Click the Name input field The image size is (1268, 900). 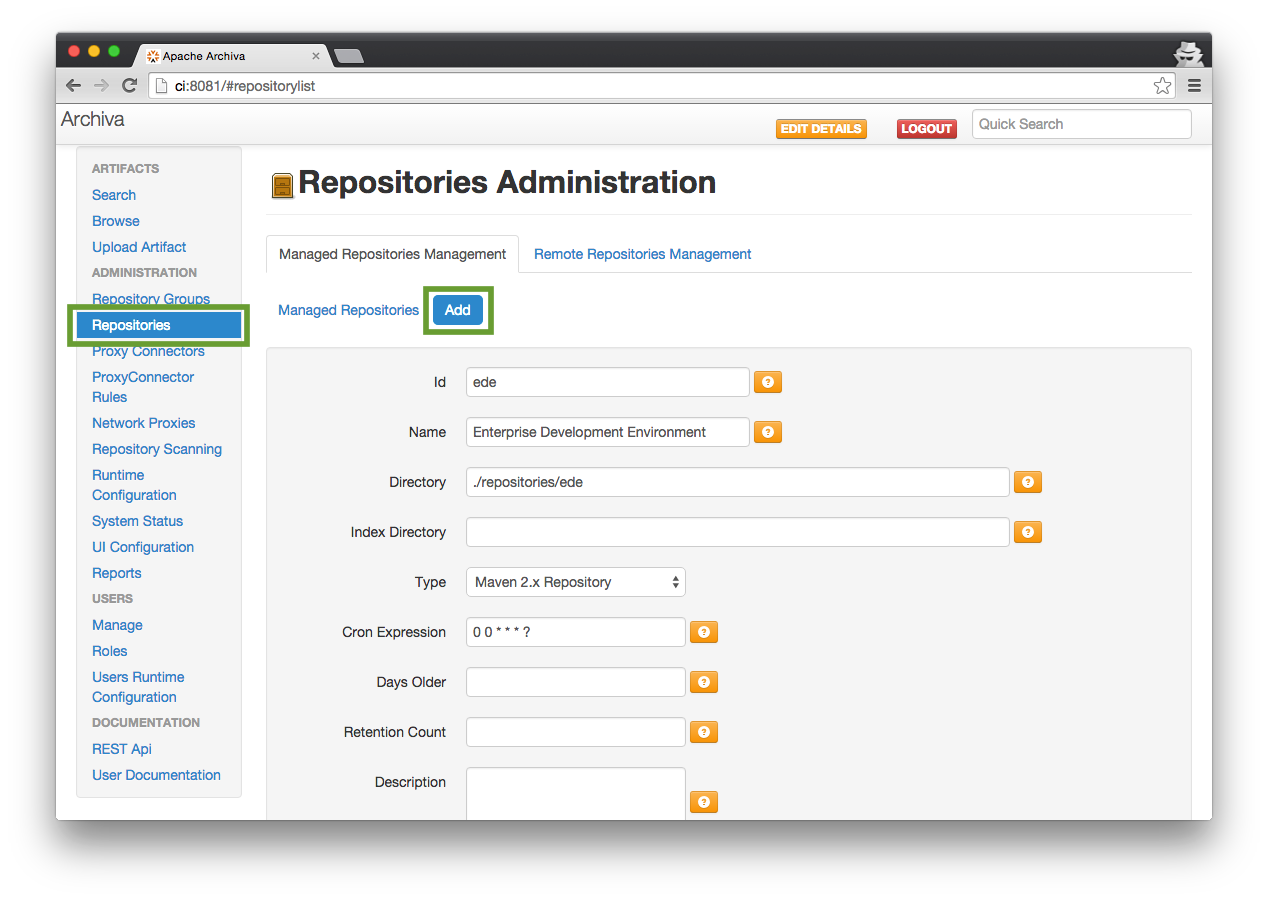tap(608, 432)
